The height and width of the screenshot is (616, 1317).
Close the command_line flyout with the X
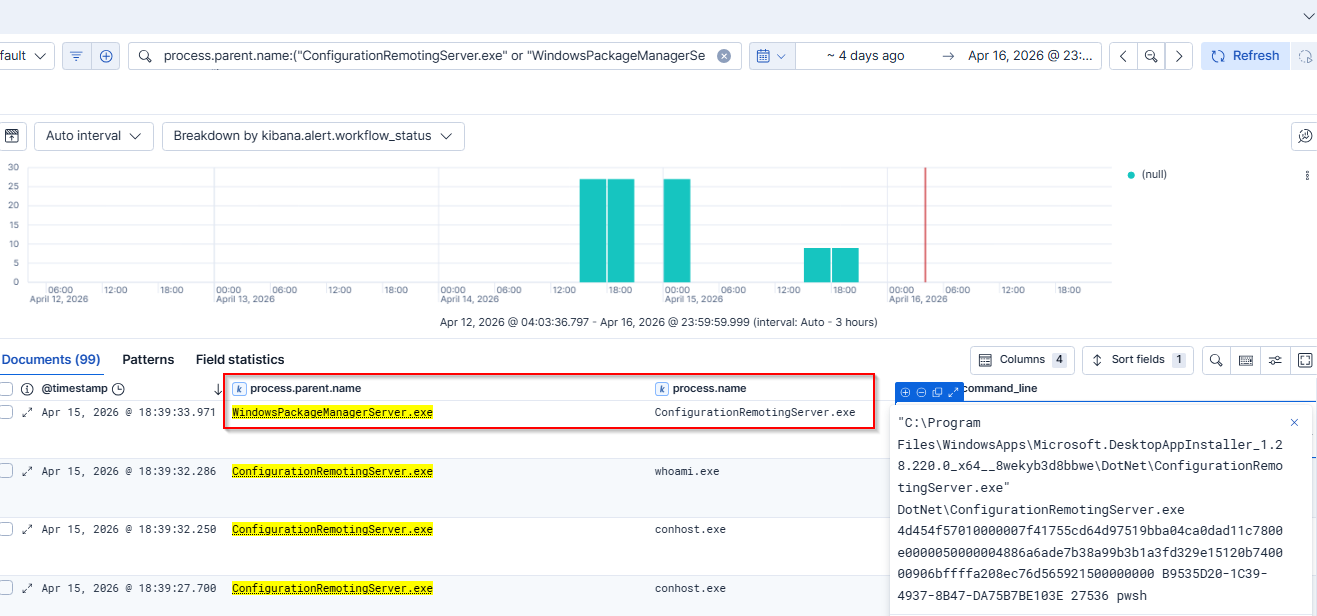[x=1294, y=422]
